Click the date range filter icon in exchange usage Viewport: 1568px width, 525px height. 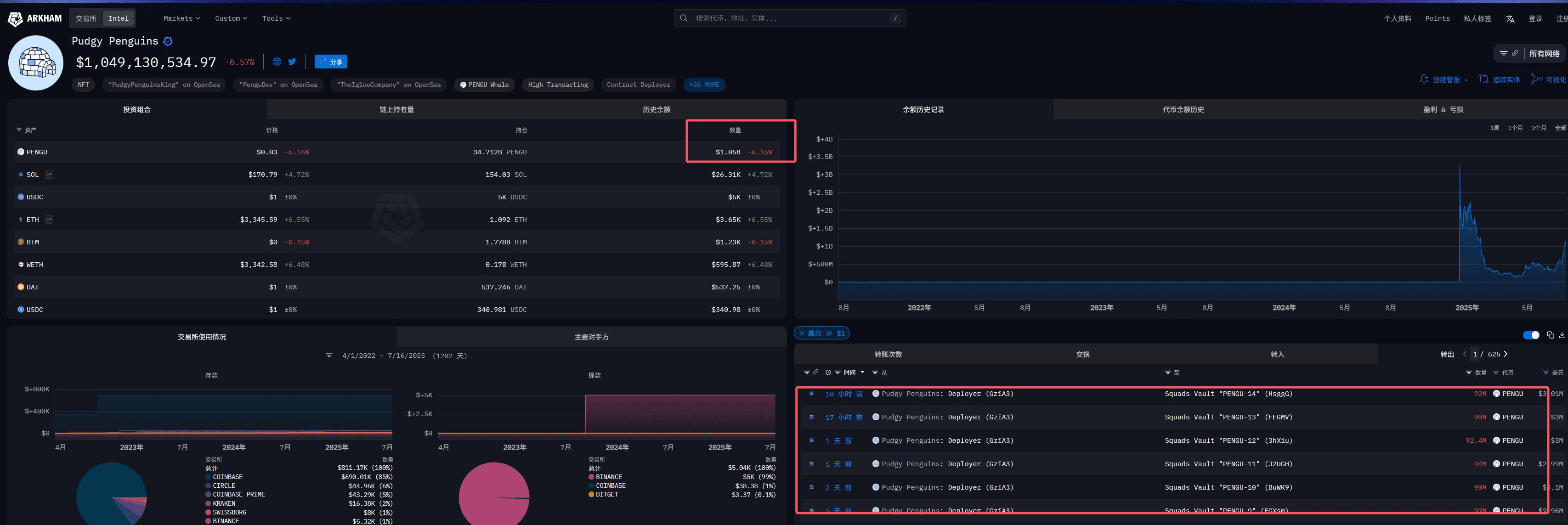(x=328, y=355)
